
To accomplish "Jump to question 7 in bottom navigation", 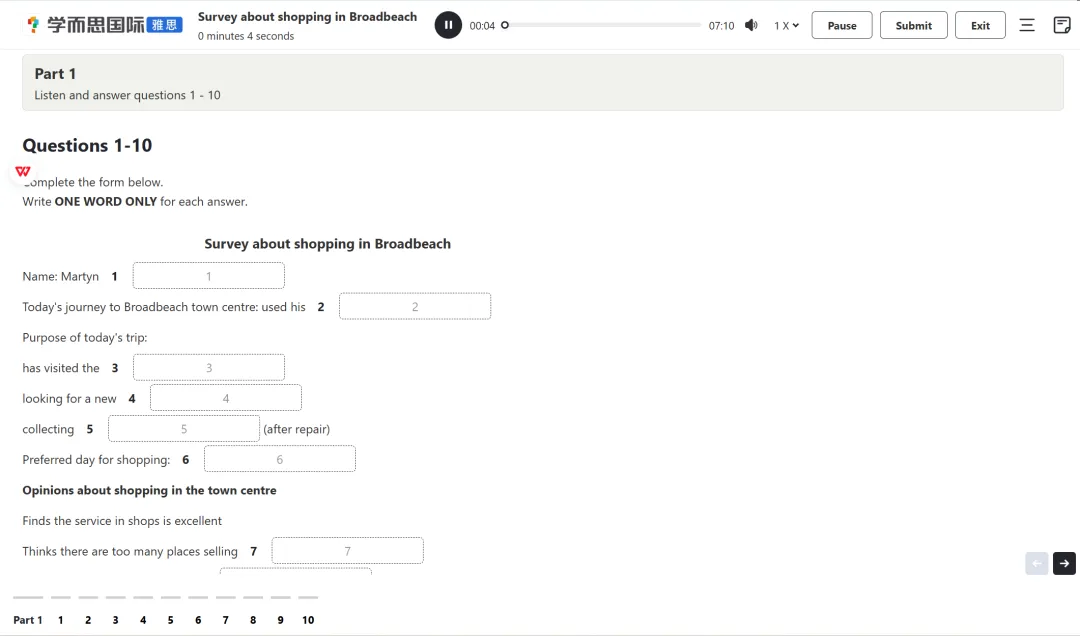I will (x=225, y=620).
